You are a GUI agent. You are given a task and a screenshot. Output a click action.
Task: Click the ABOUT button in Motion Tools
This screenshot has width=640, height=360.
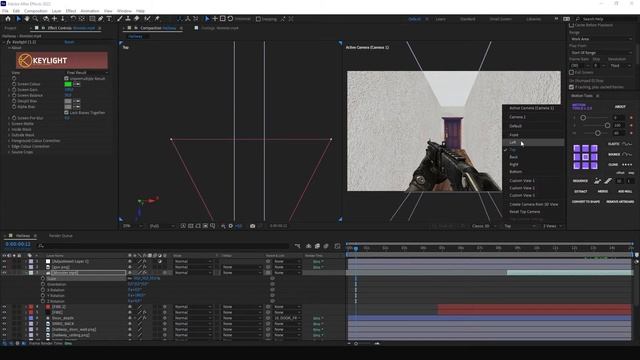pos(620,107)
